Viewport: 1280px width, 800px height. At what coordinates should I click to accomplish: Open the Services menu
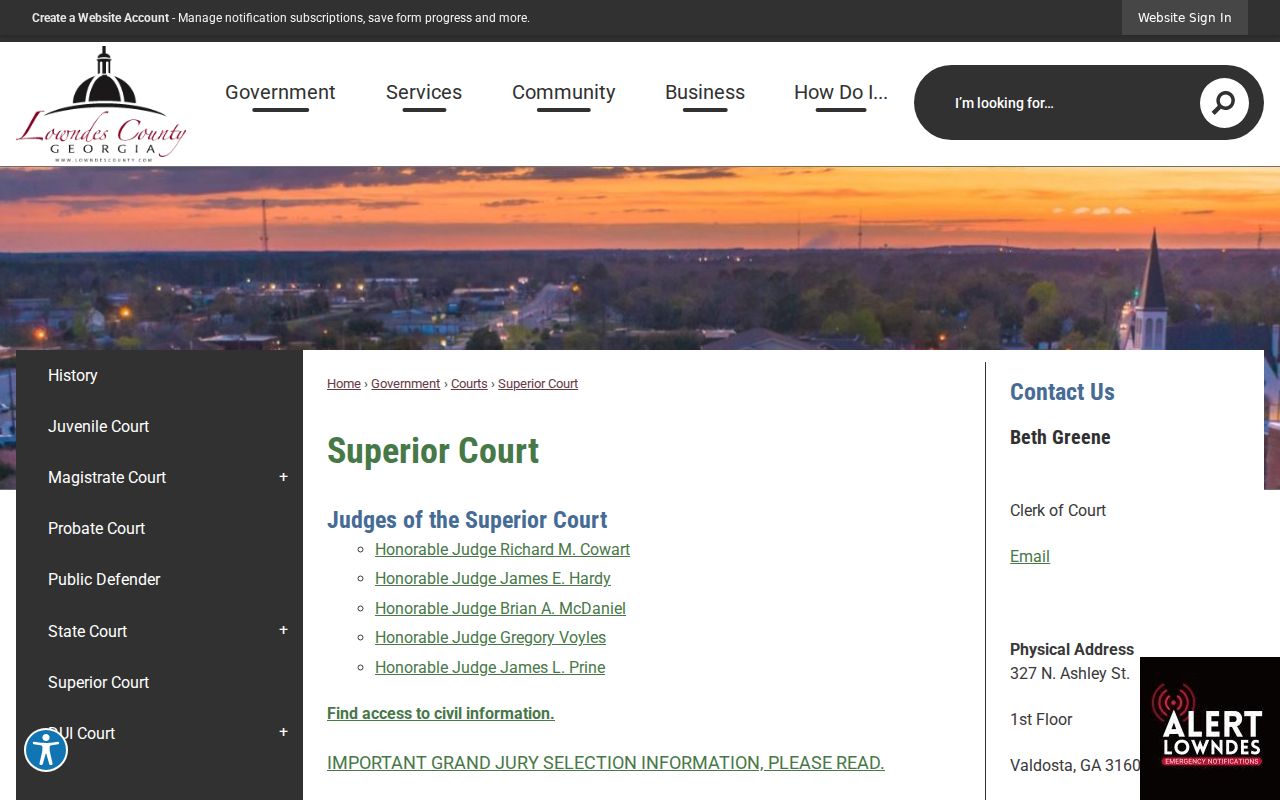[x=424, y=93]
